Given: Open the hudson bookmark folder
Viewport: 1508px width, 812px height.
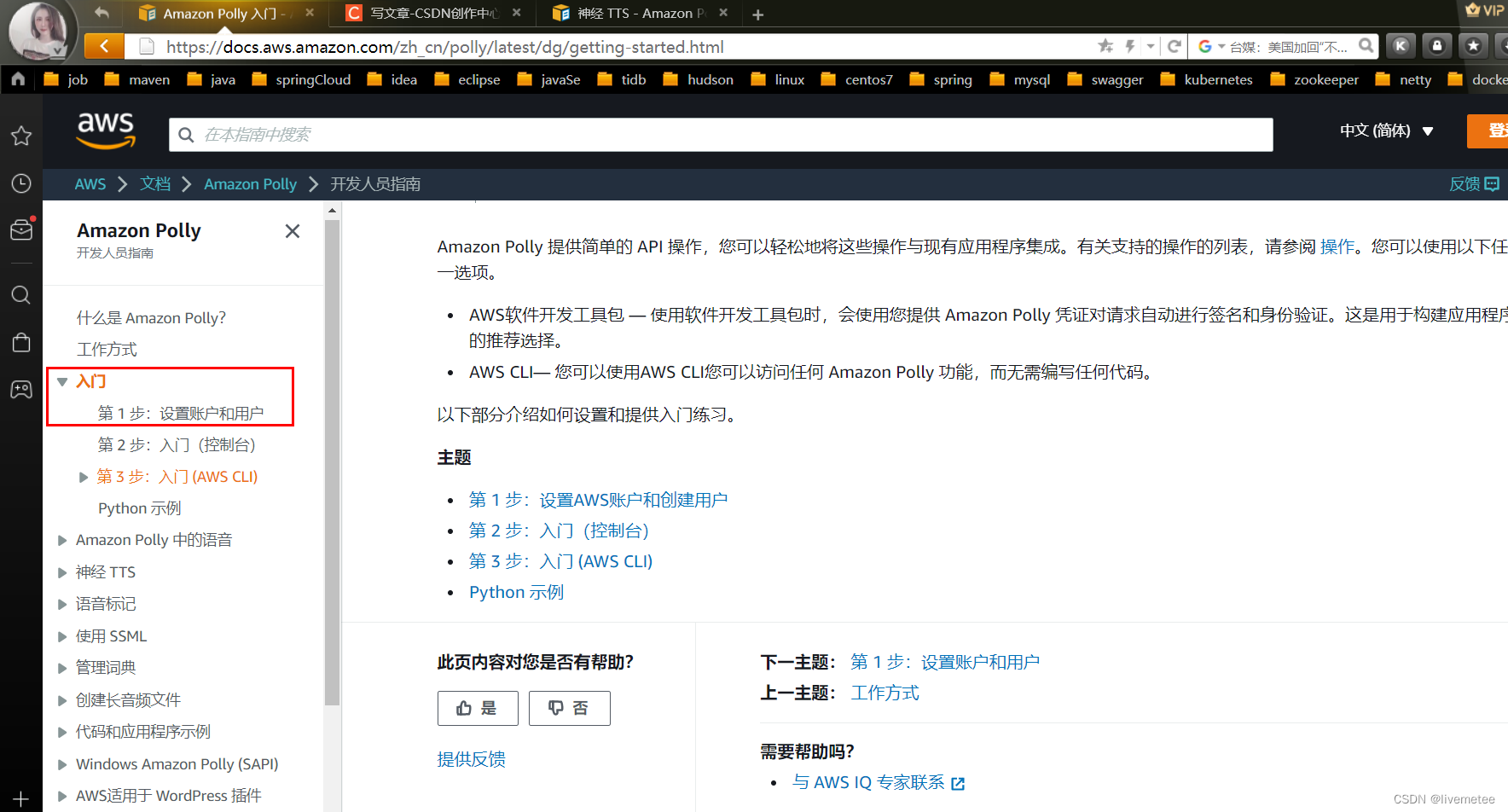Looking at the screenshot, I should point(698,79).
